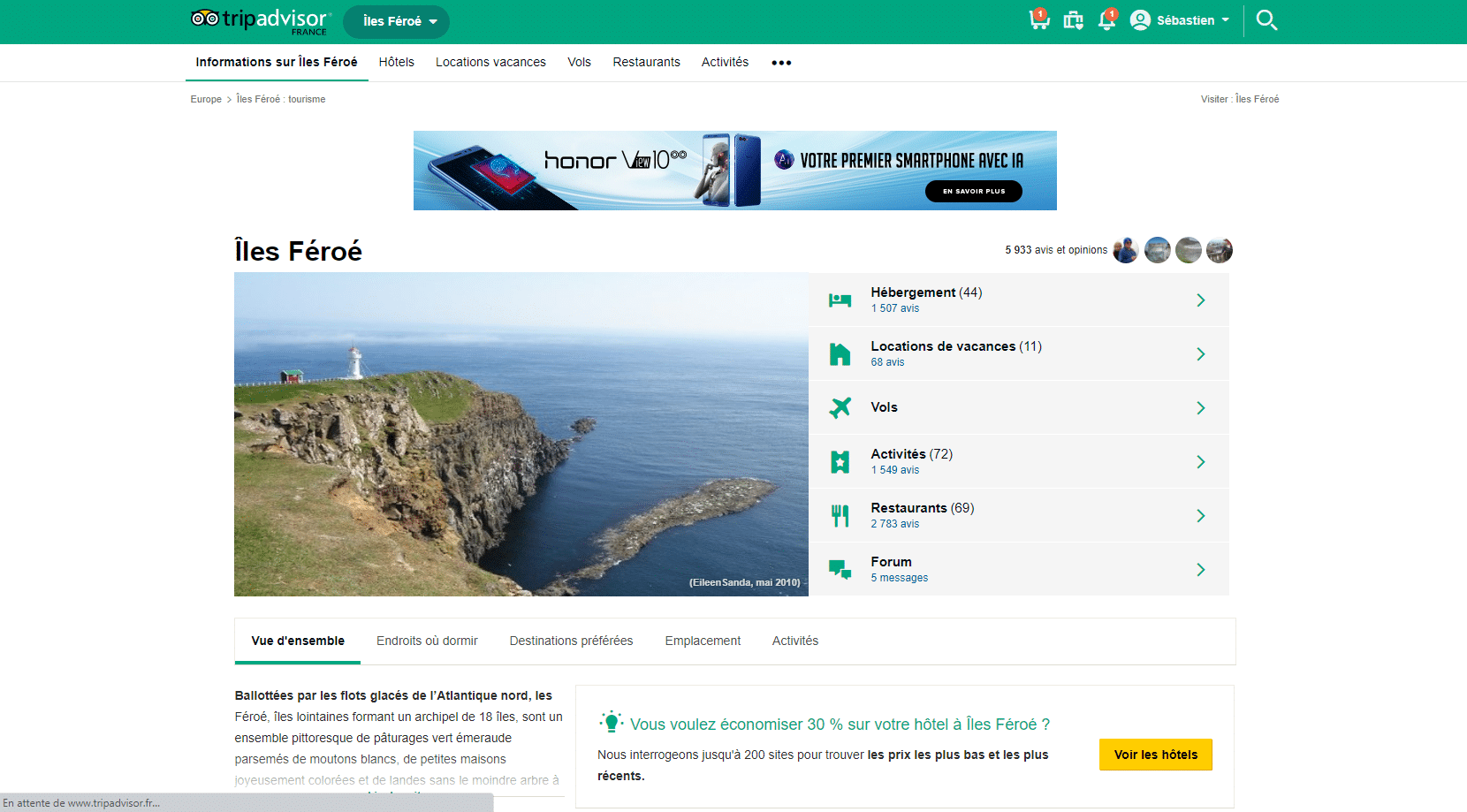The width and height of the screenshot is (1467, 812).
Task: Open the lighthouse cliff photo
Action: [x=521, y=434]
